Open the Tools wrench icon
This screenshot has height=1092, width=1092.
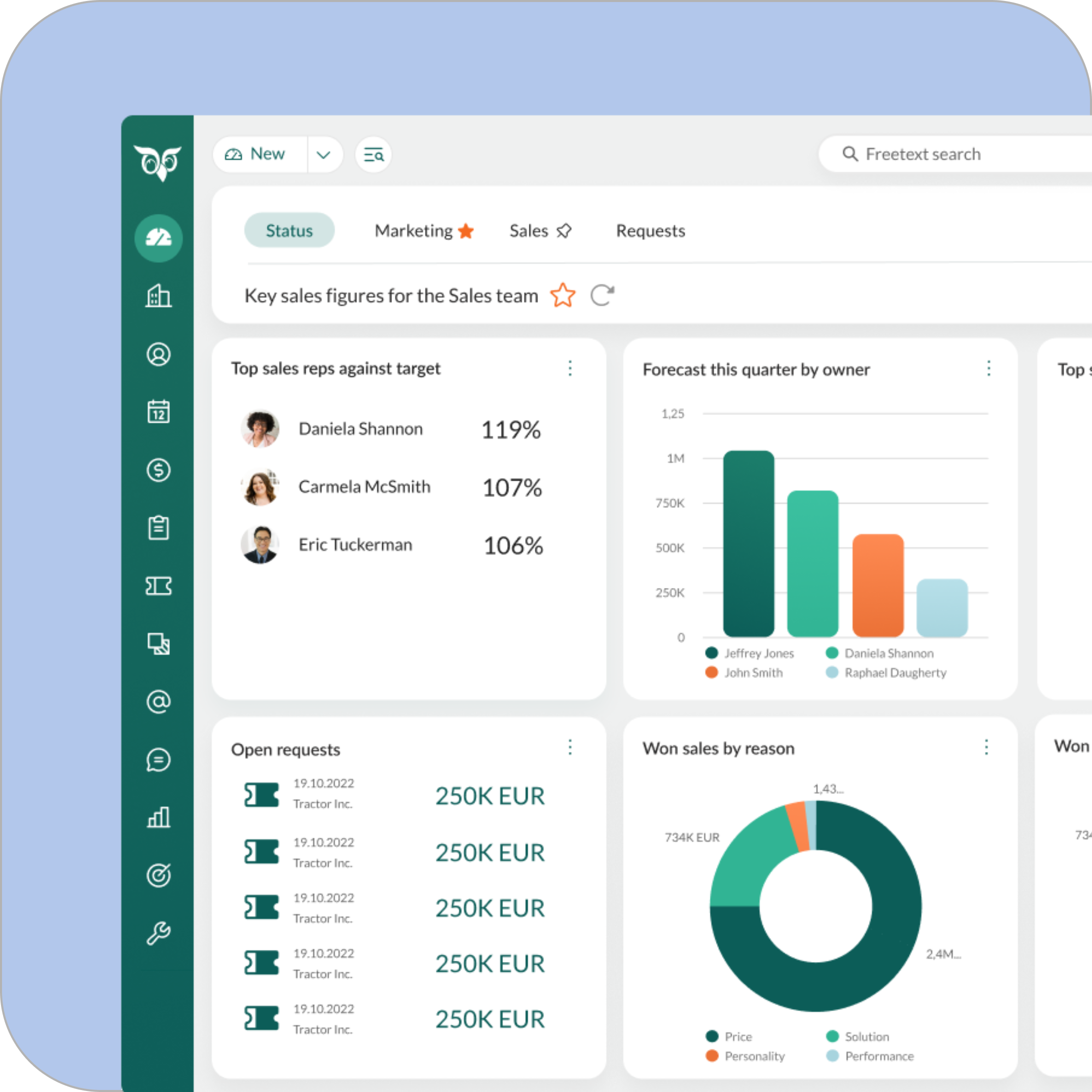pyautogui.click(x=158, y=933)
